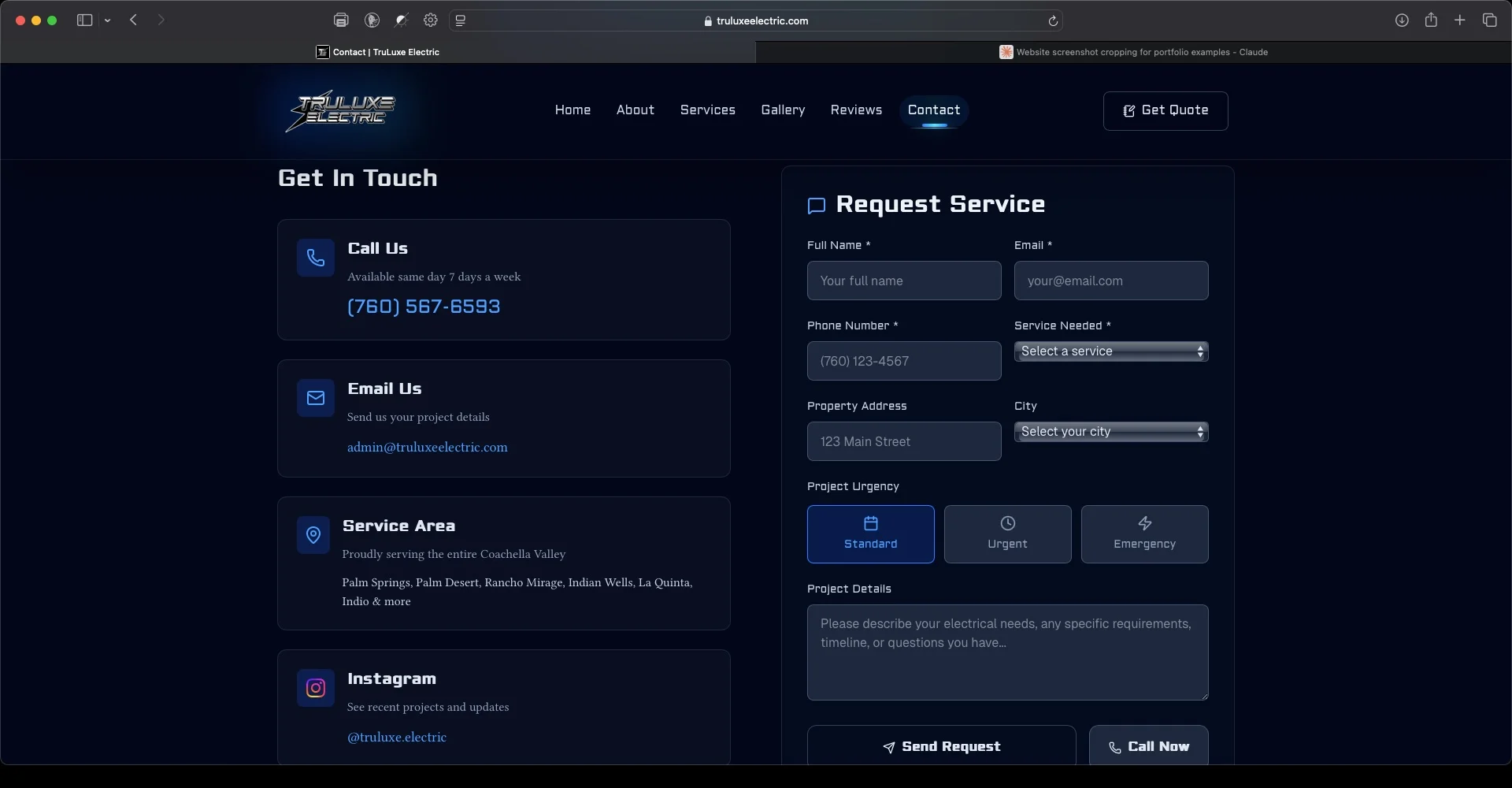Click the location pin icon in Service Area card
This screenshot has width=1512, height=788.
313,535
